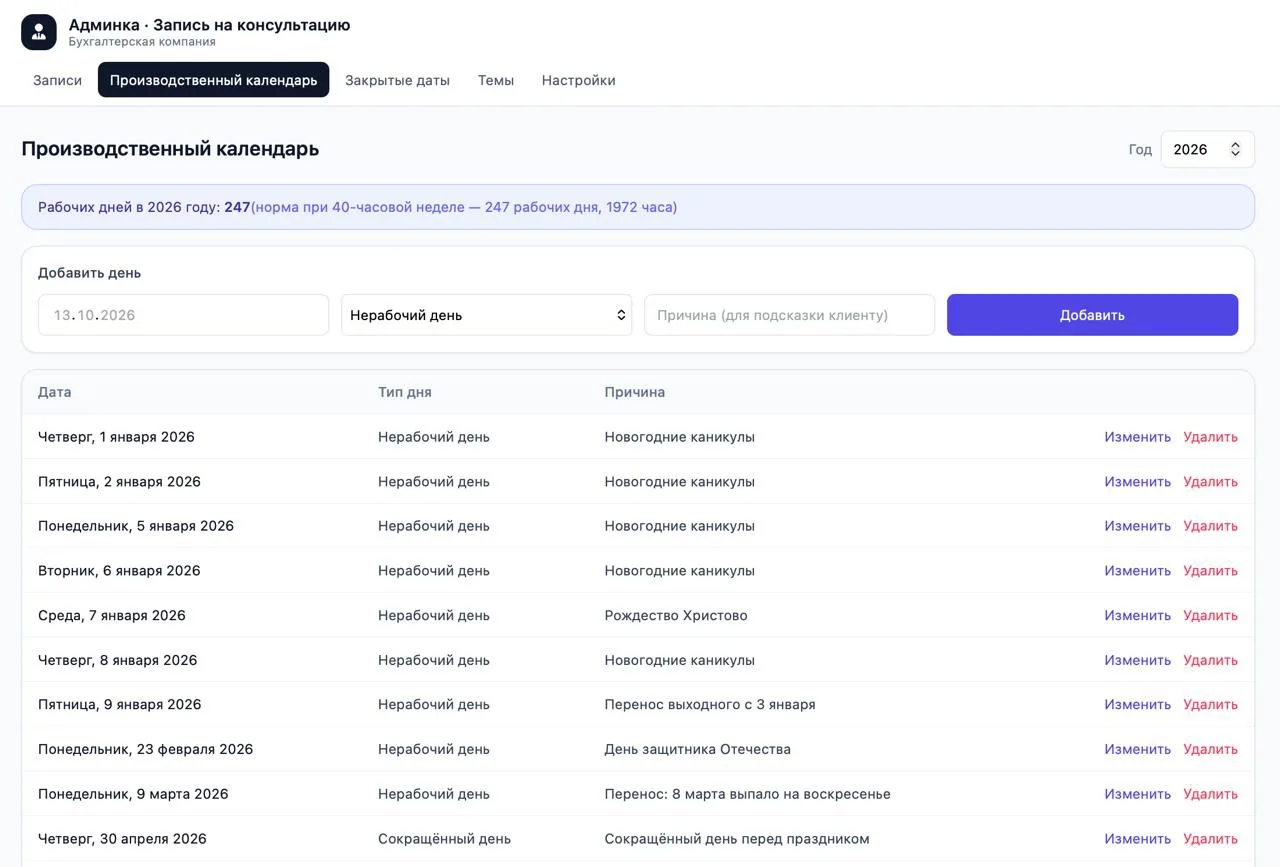Expand the Нерабочий день type dropdown

(x=486, y=315)
